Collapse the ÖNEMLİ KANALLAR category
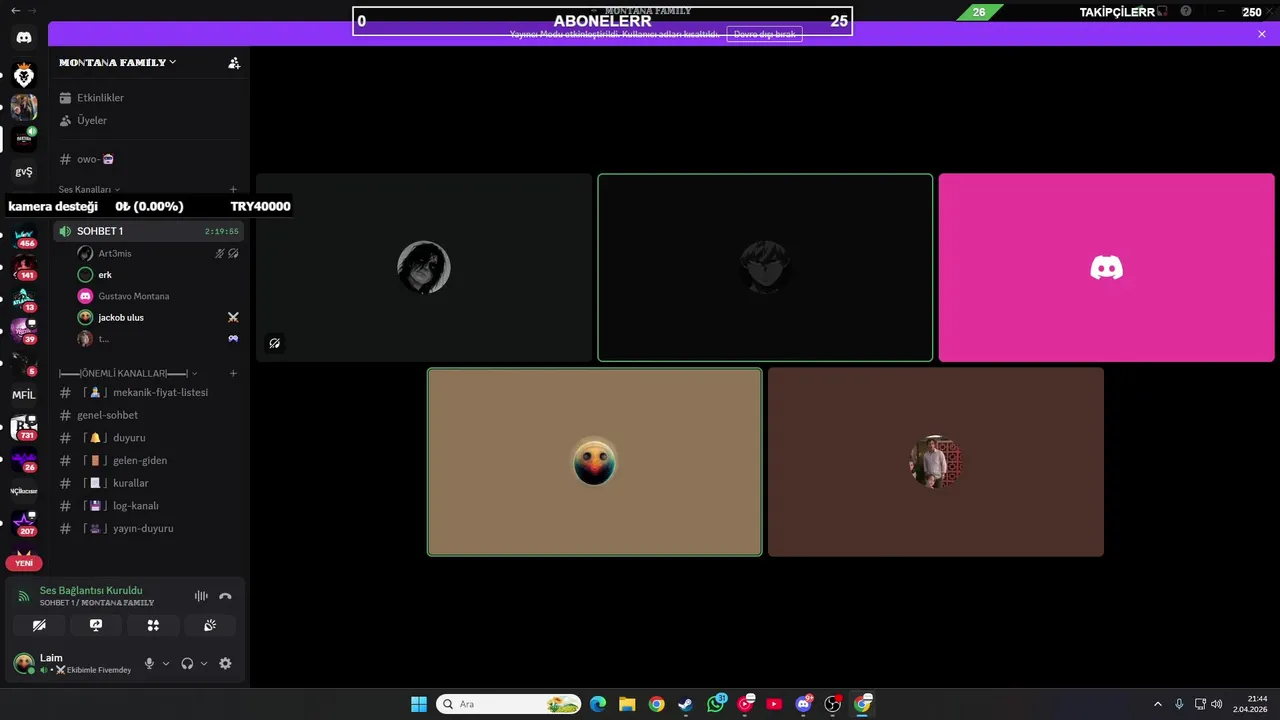The image size is (1280, 720). 128,373
